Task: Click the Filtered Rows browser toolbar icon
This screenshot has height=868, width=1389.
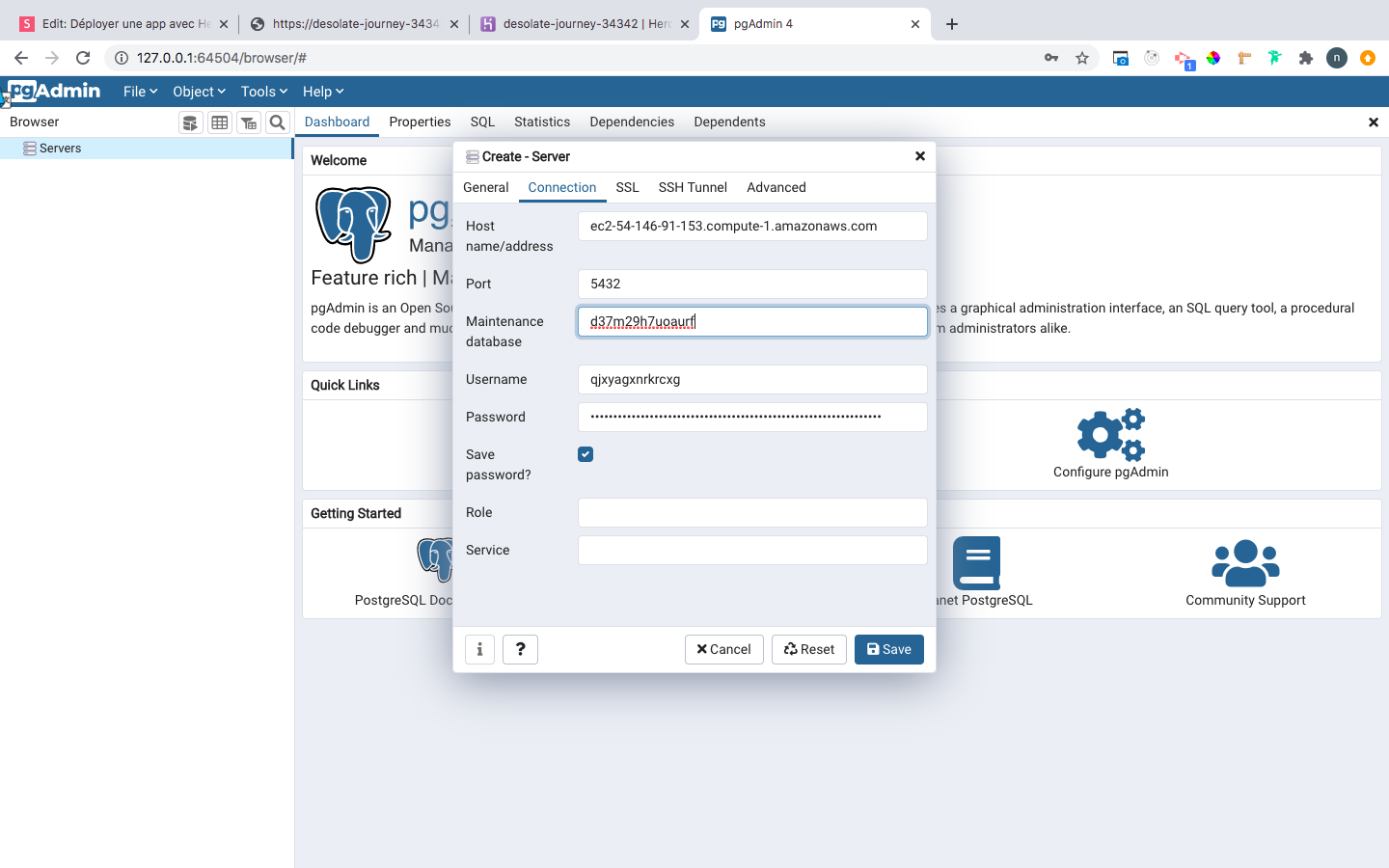Action: [x=249, y=122]
